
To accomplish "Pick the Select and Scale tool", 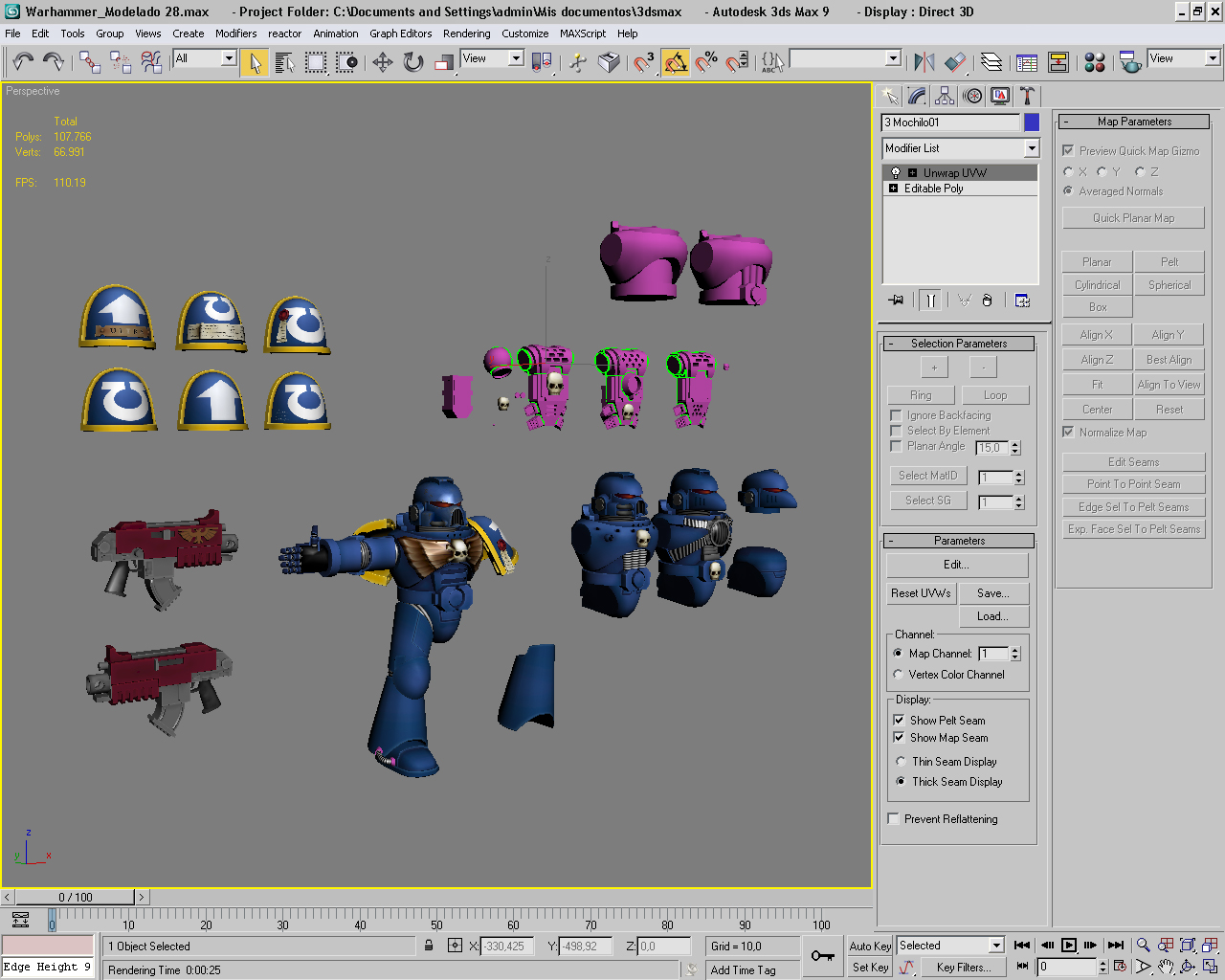I will click(x=444, y=62).
